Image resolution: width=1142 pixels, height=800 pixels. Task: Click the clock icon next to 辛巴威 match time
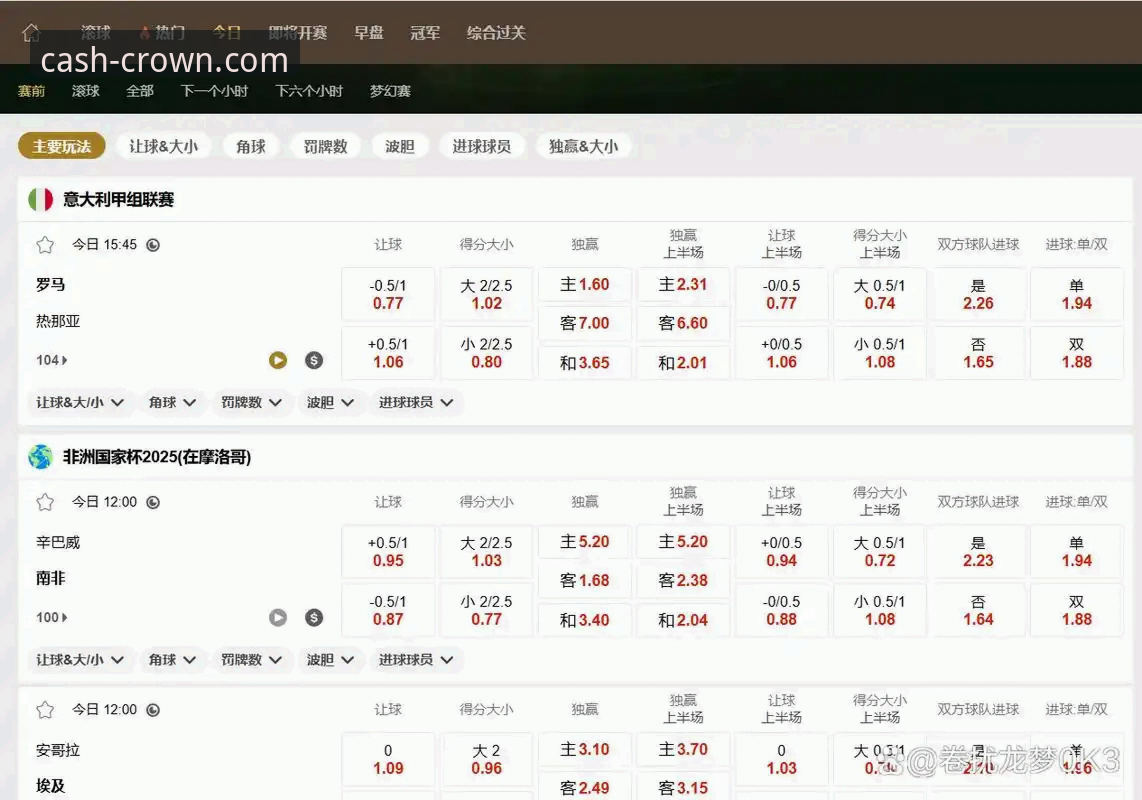pos(152,502)
